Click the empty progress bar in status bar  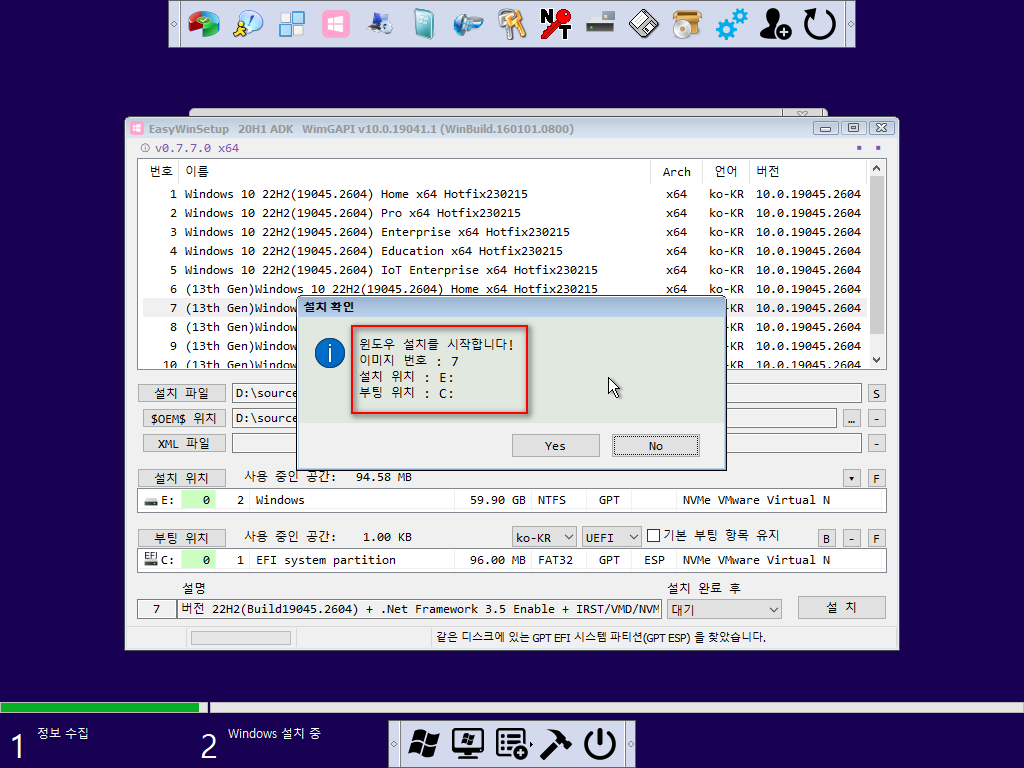point(241,637)
